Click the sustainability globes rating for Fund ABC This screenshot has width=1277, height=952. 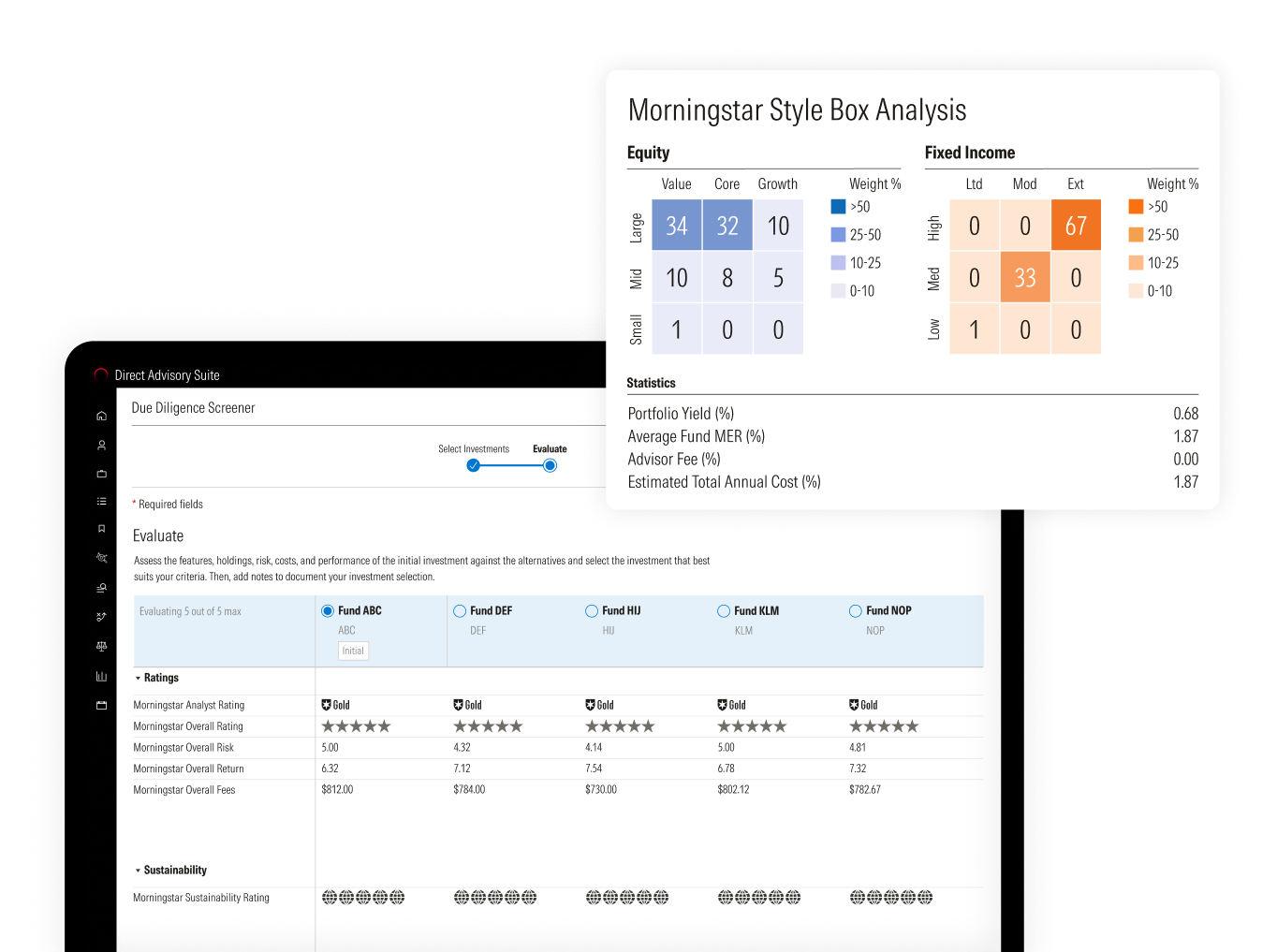(x=363, y=898)
